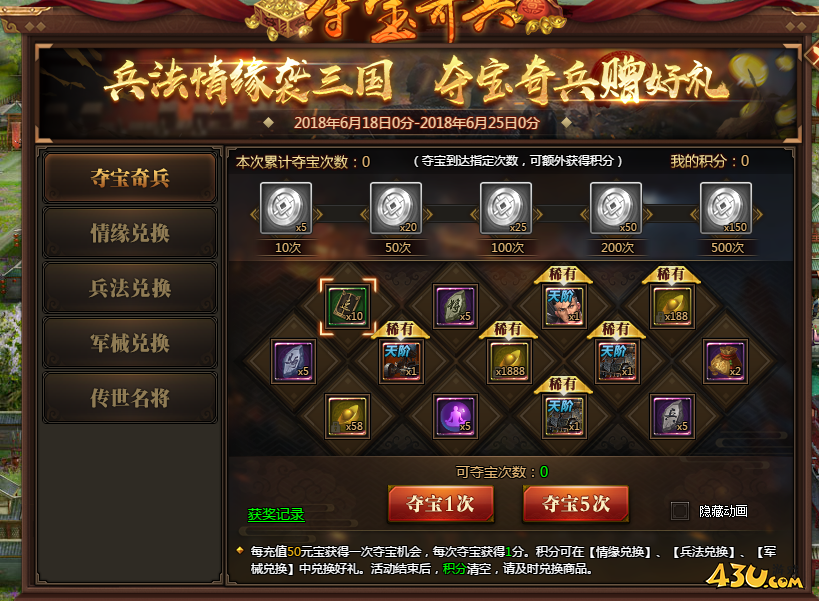The image size is (819, 601).
Task: Click the gold ingot x58 prize
Action: [347, 416]
